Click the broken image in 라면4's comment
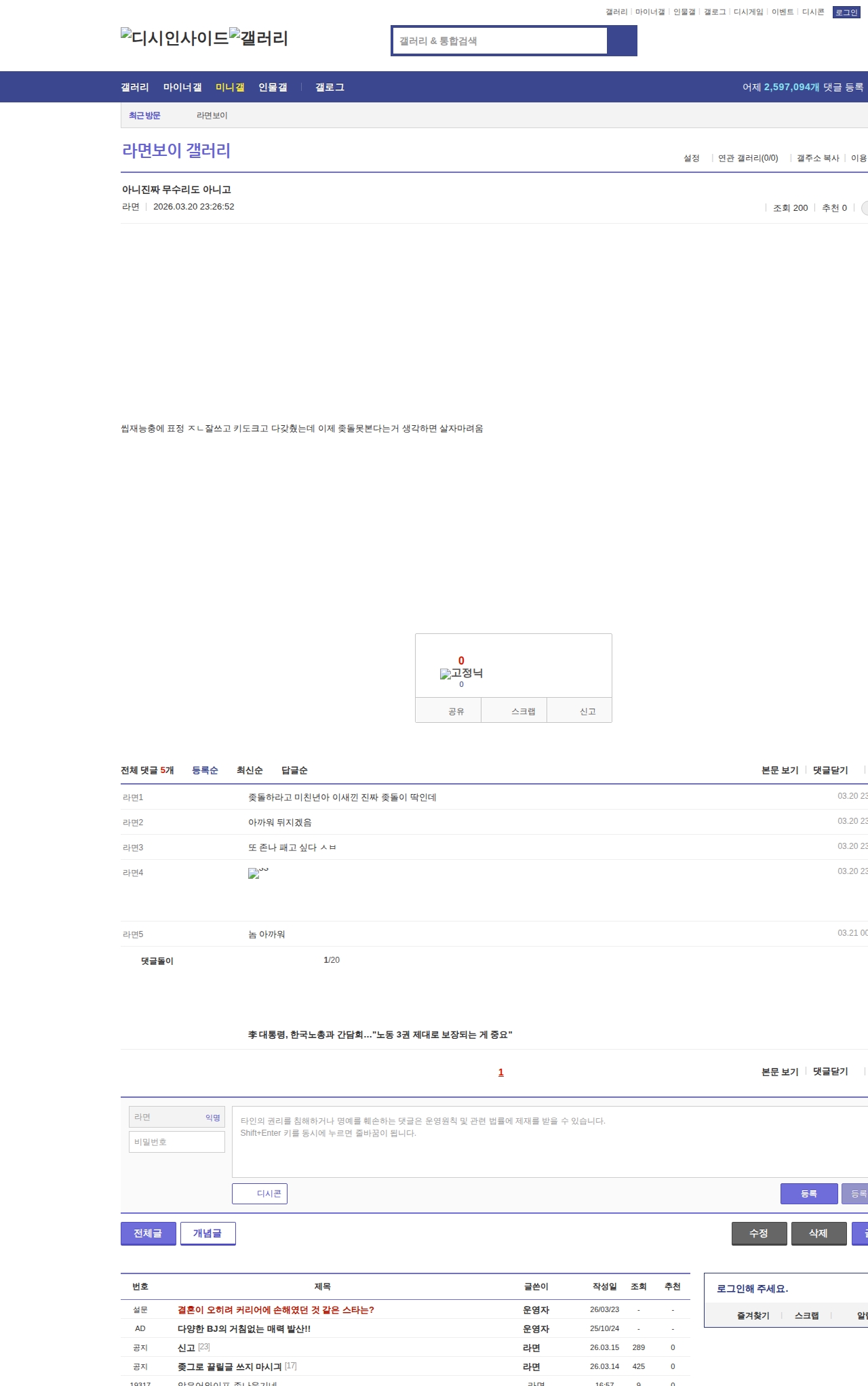Viewport: 868px width, 1386px height. 254,873
